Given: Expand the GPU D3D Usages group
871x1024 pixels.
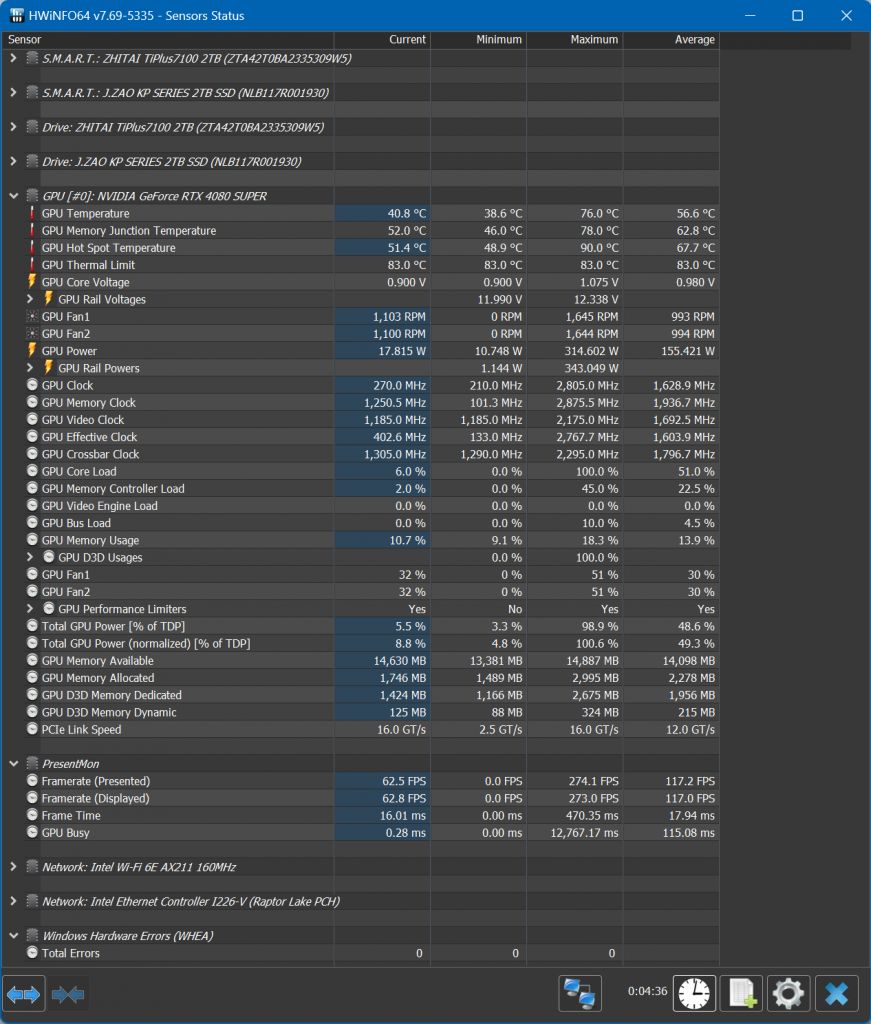Looking at the screenshot, I should point(30,558).
